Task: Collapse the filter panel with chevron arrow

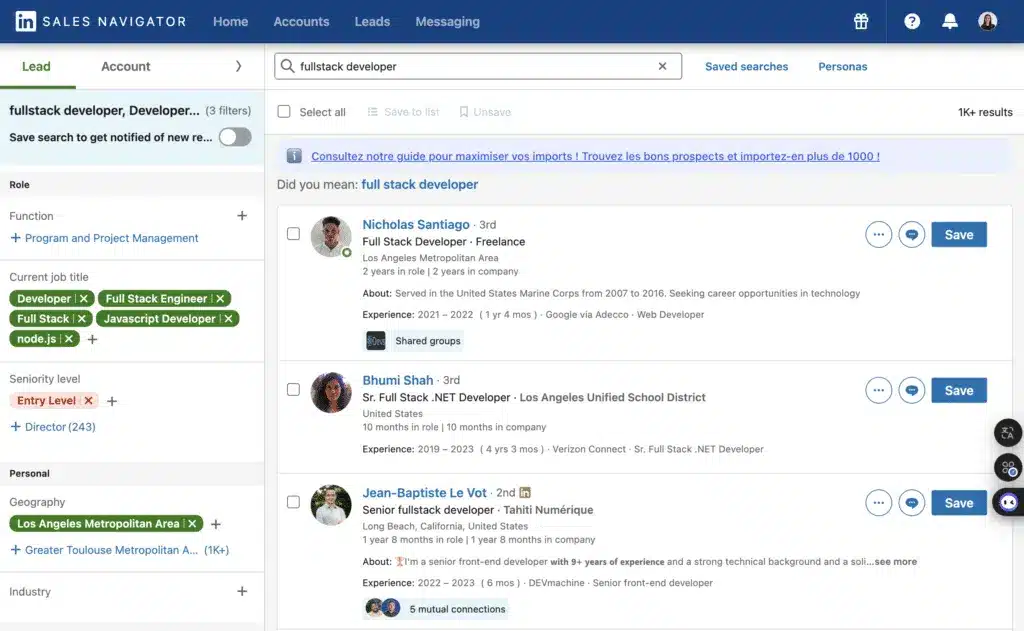Action: [x=238, y=67]
